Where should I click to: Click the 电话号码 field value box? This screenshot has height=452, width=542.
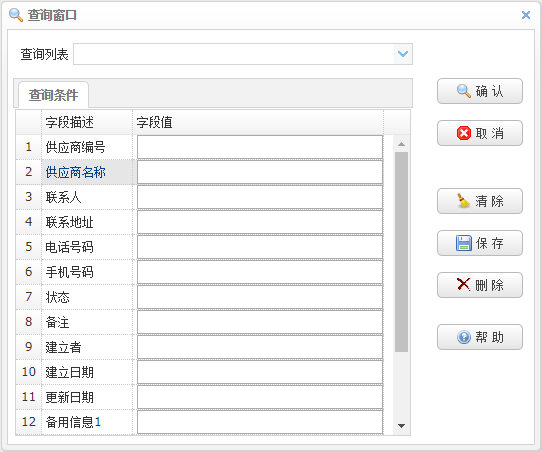(x=260, y=247)
